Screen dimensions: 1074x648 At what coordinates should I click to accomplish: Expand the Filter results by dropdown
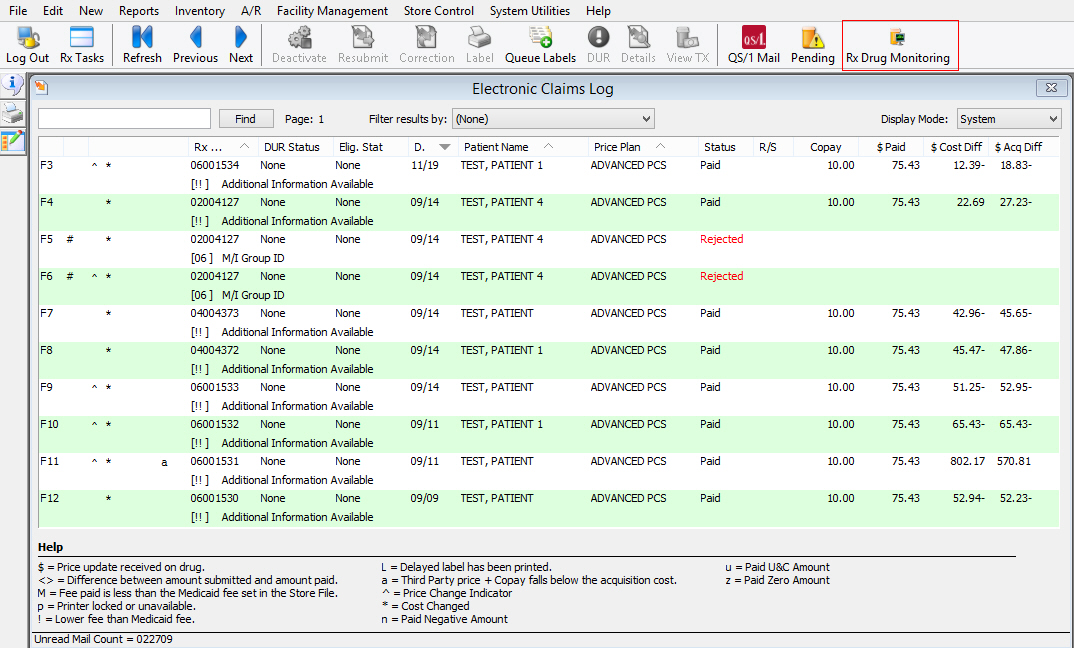[x=553, y=119]
